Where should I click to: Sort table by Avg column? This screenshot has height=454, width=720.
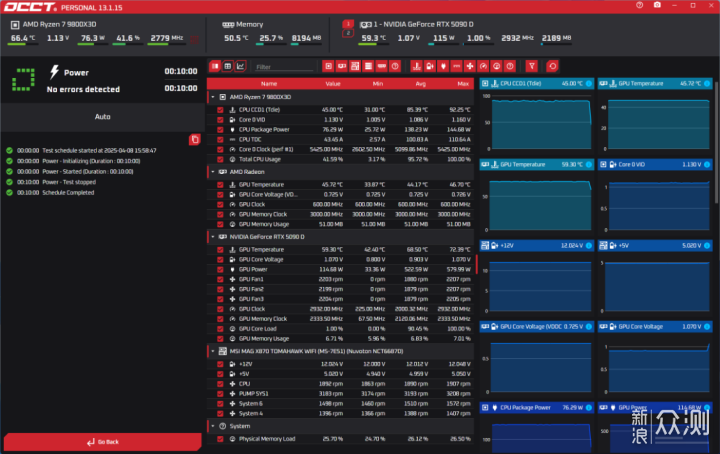(x=421, y=84)
